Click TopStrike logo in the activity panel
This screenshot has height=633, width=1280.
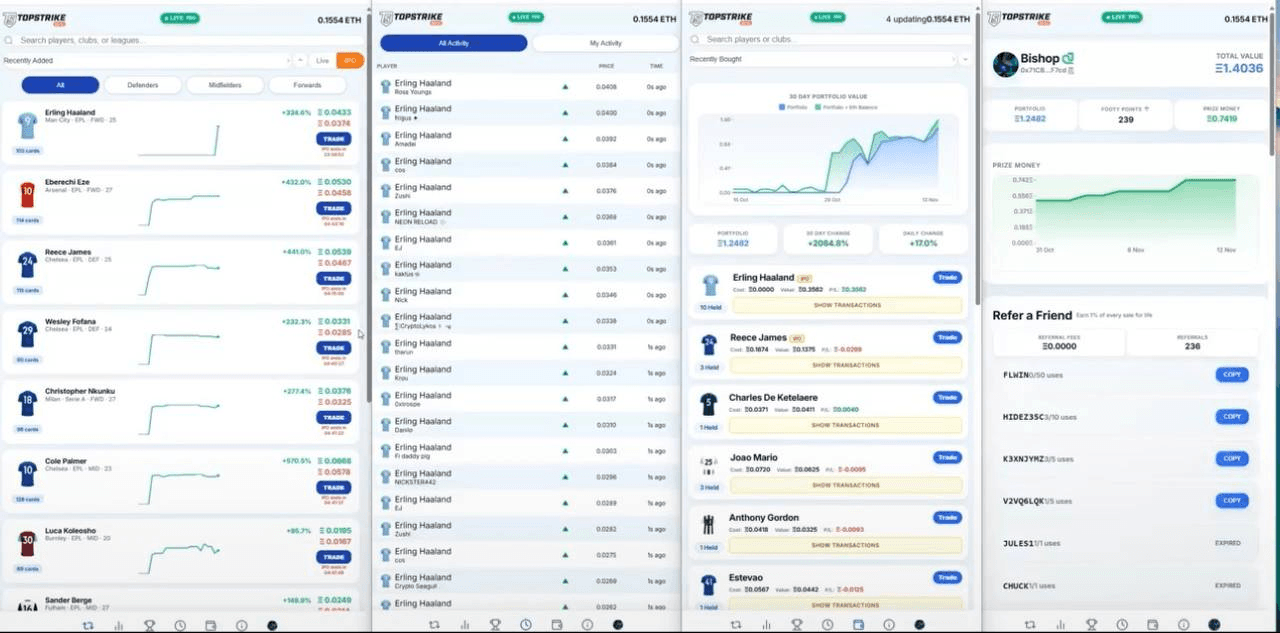tap(413, 18)
